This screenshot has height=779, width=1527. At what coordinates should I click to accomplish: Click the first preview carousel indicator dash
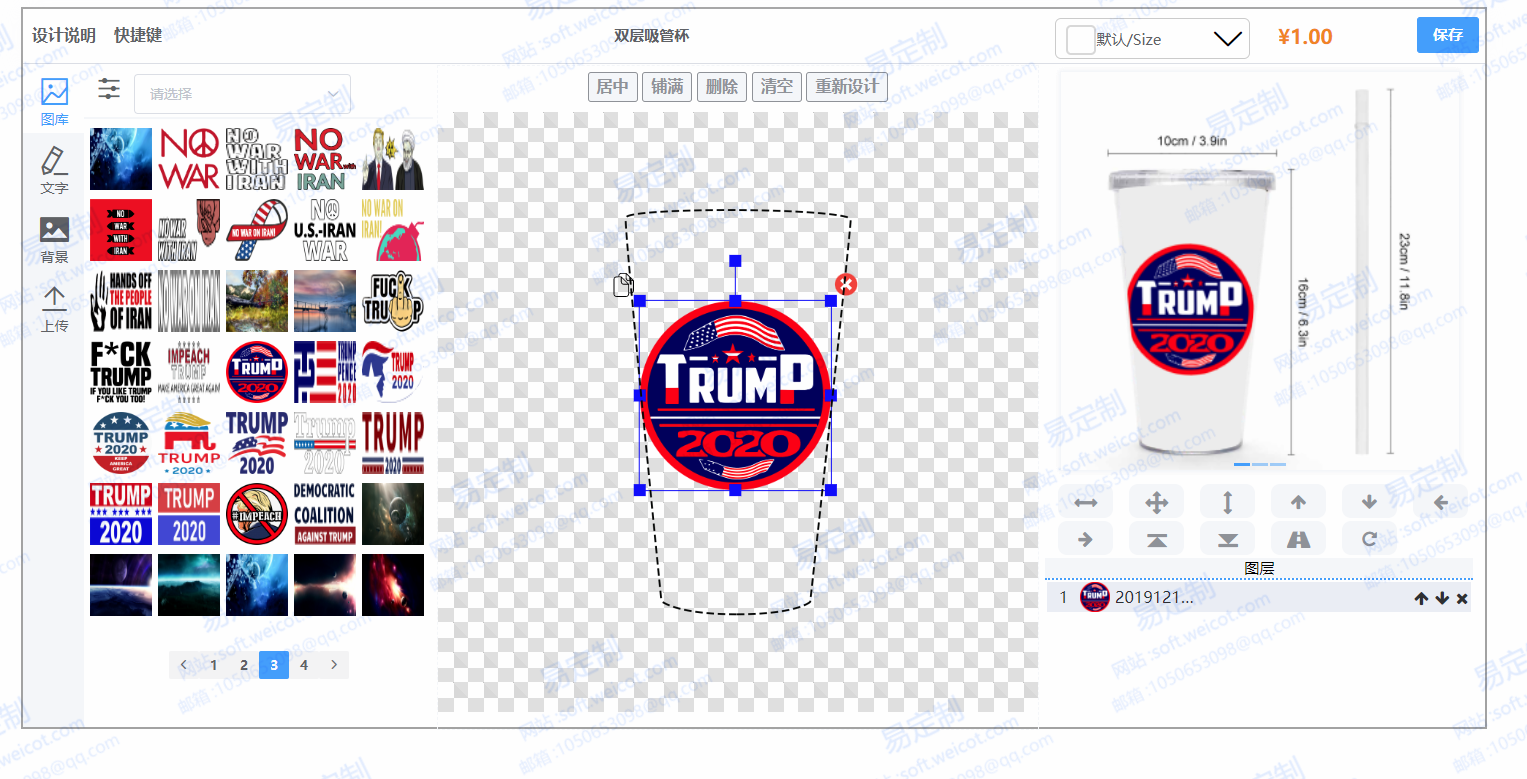click(x=1241, y=465)
